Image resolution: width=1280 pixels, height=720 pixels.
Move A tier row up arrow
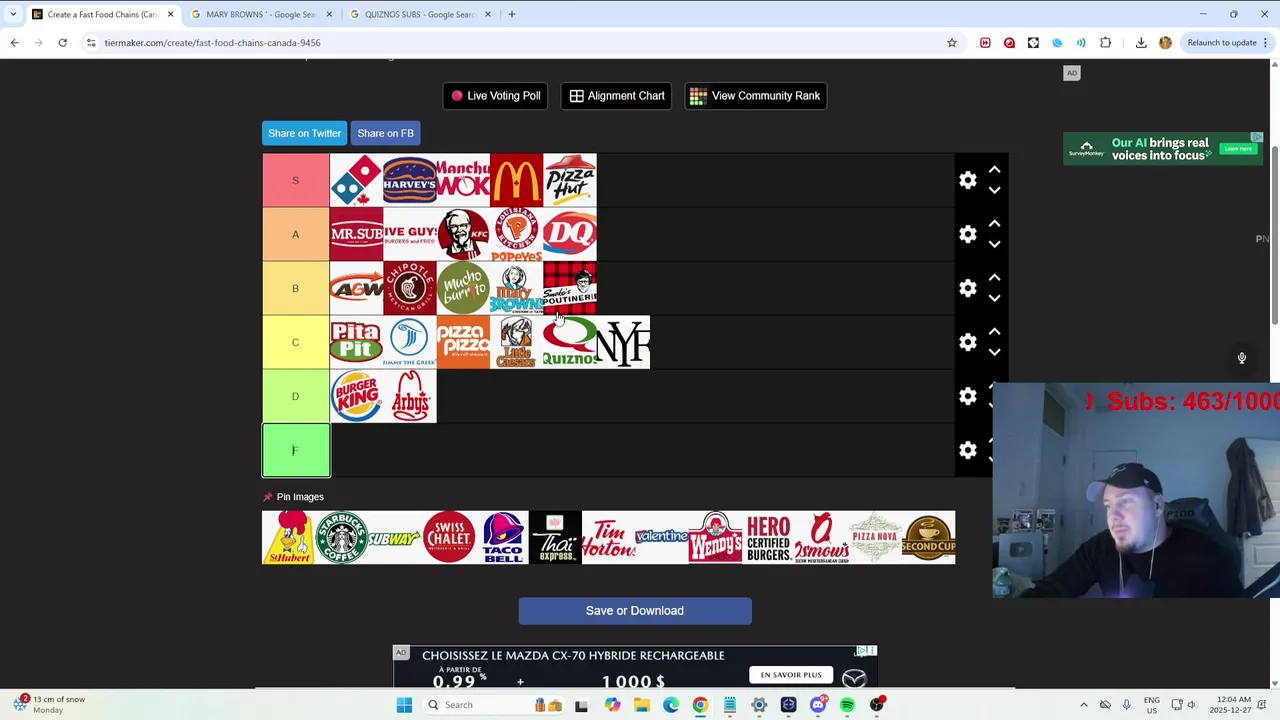coord(994,224)
